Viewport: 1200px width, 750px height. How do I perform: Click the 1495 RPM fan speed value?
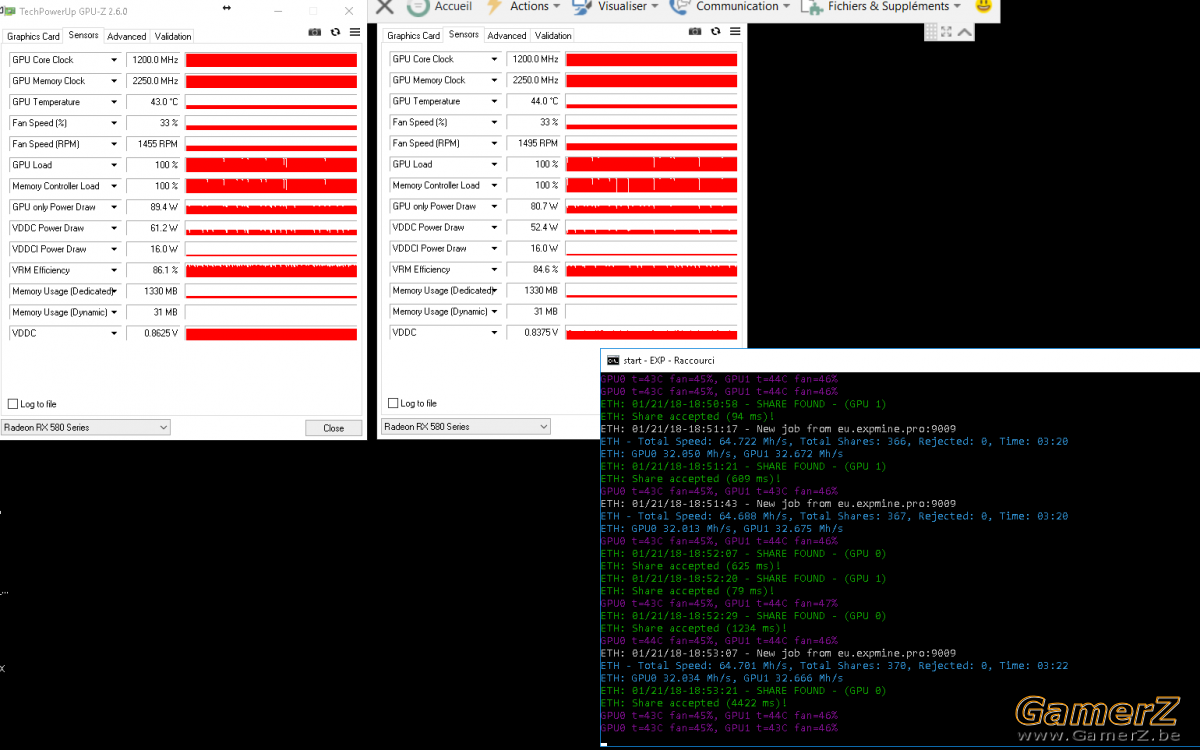coord(534,143)
